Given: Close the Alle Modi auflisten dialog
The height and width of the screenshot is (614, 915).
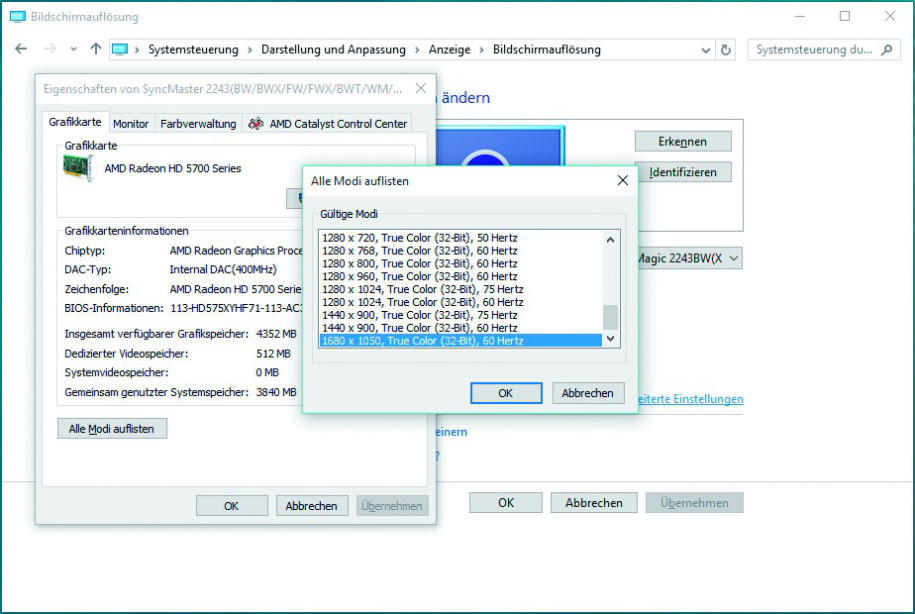Looking at the screenshot, I should click(622, 181).
